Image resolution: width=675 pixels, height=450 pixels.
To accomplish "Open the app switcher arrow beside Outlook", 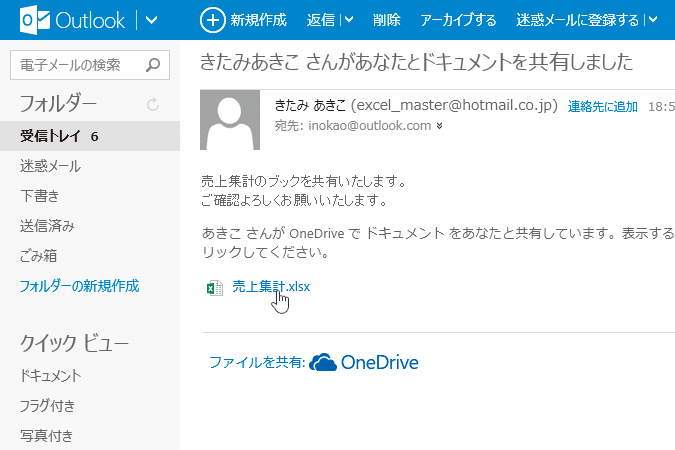I will 151,20.
